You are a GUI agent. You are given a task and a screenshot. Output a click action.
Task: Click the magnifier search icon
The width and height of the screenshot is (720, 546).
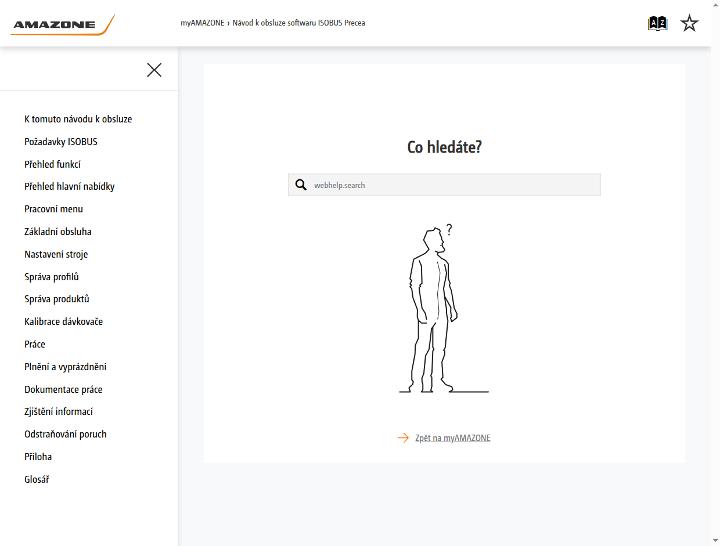(301, 185)
